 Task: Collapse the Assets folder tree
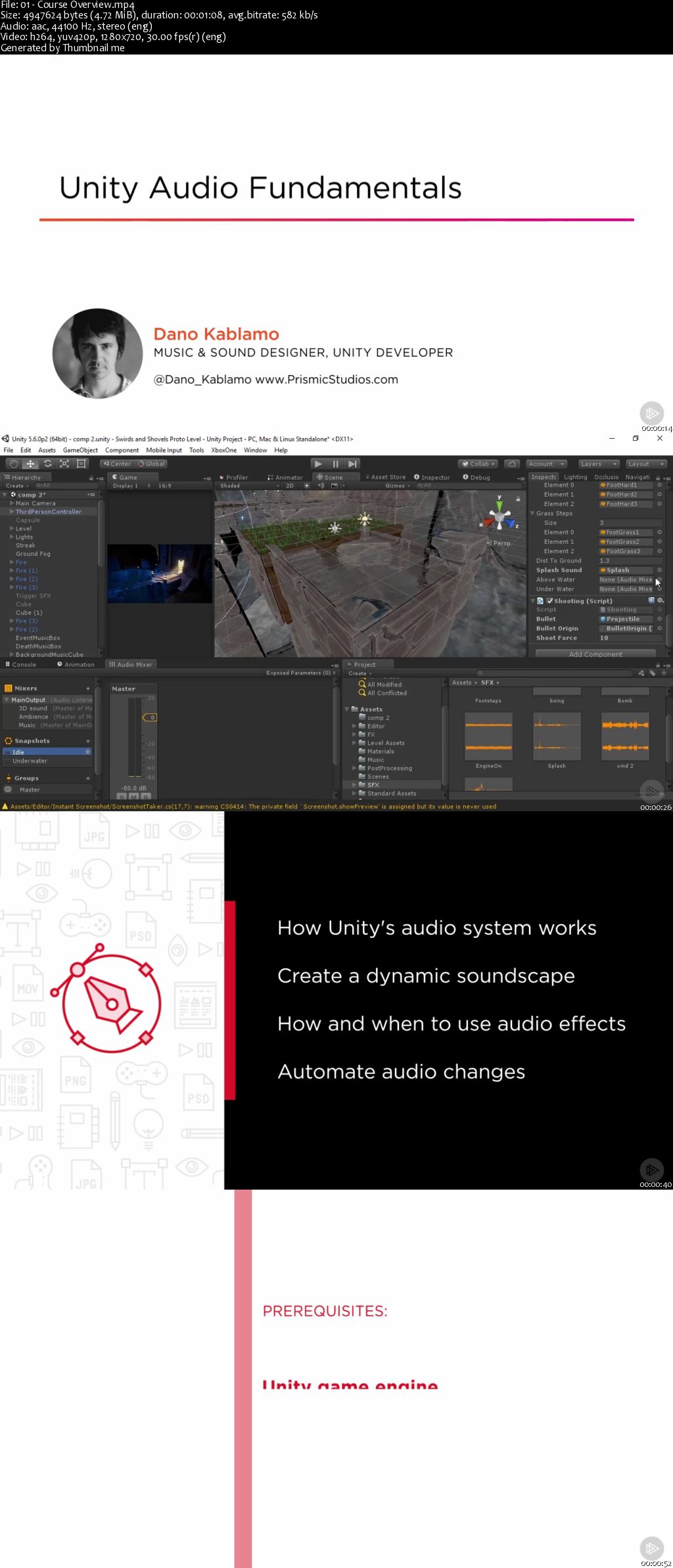pos(347,709)
